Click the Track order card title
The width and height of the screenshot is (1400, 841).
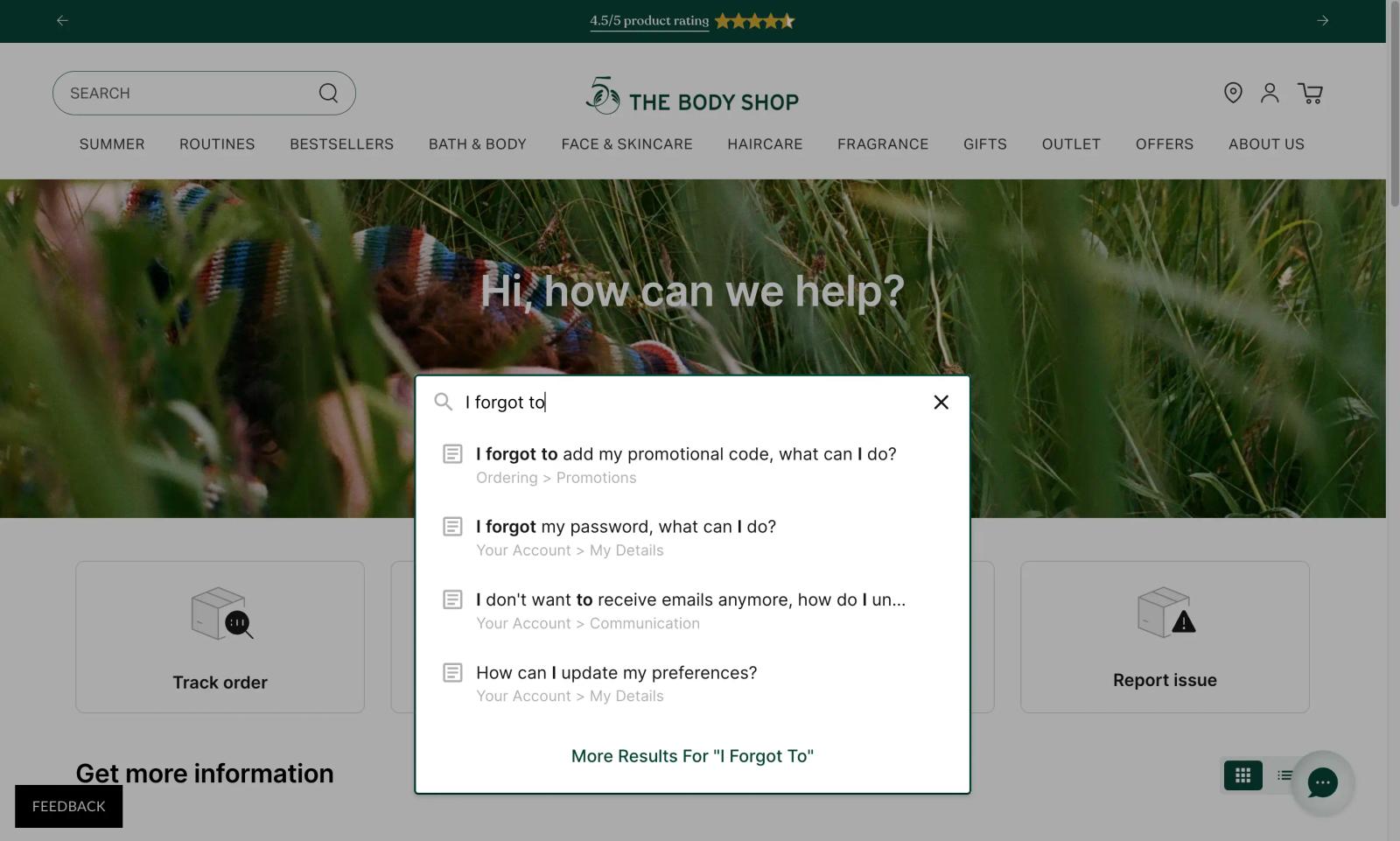tap(220, 683)
